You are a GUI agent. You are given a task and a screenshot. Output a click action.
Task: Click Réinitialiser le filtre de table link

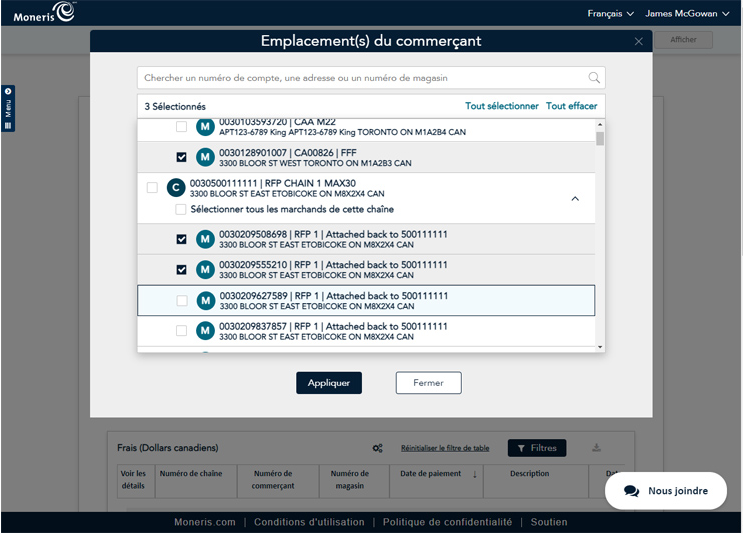pos(445,448)
